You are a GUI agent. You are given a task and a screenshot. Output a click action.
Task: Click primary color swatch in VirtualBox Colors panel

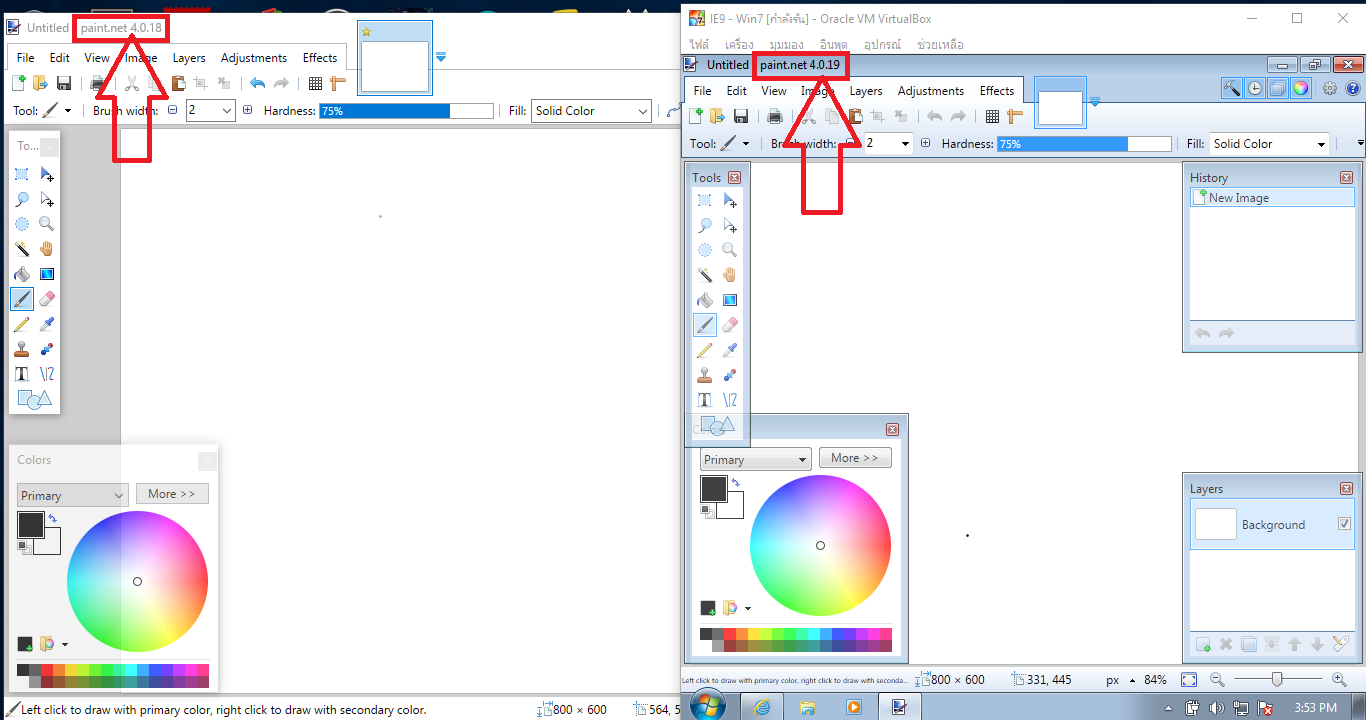coord(713,488)
